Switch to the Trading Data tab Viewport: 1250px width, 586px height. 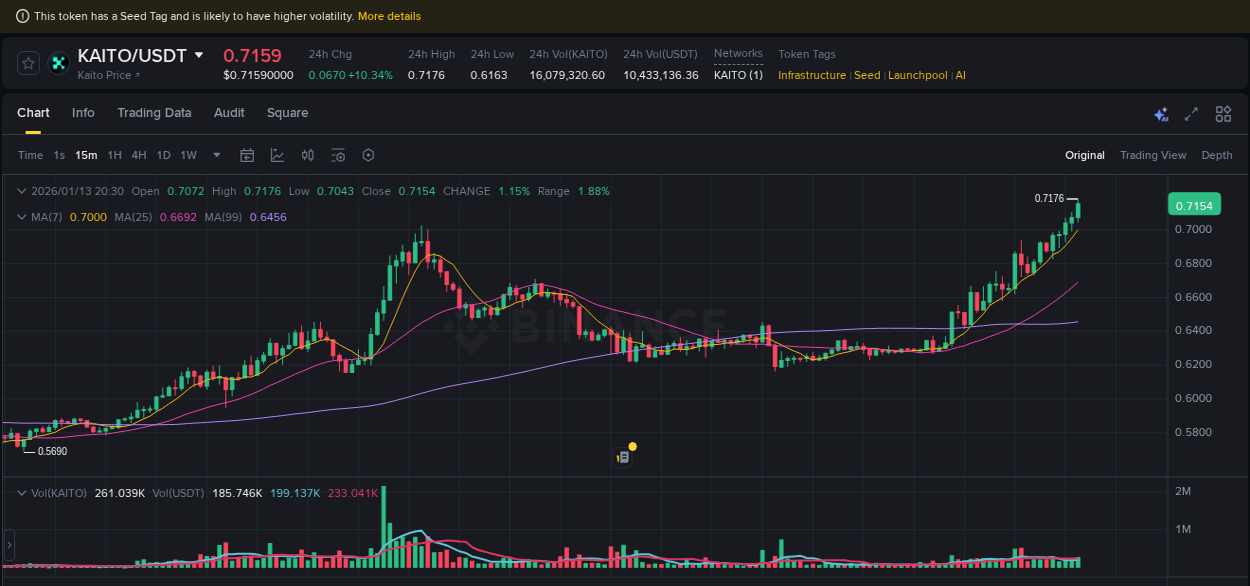(x=154, y=113)
